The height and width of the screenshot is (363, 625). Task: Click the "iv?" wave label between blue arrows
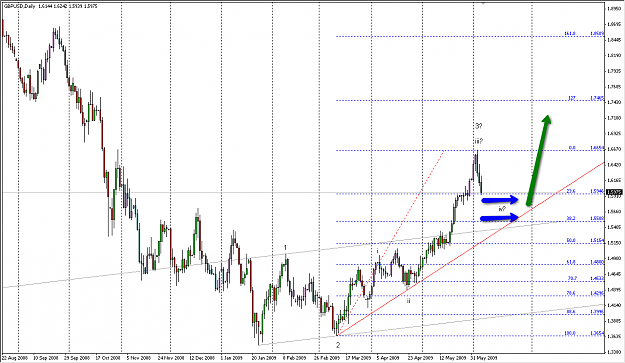tap(502, 209)
